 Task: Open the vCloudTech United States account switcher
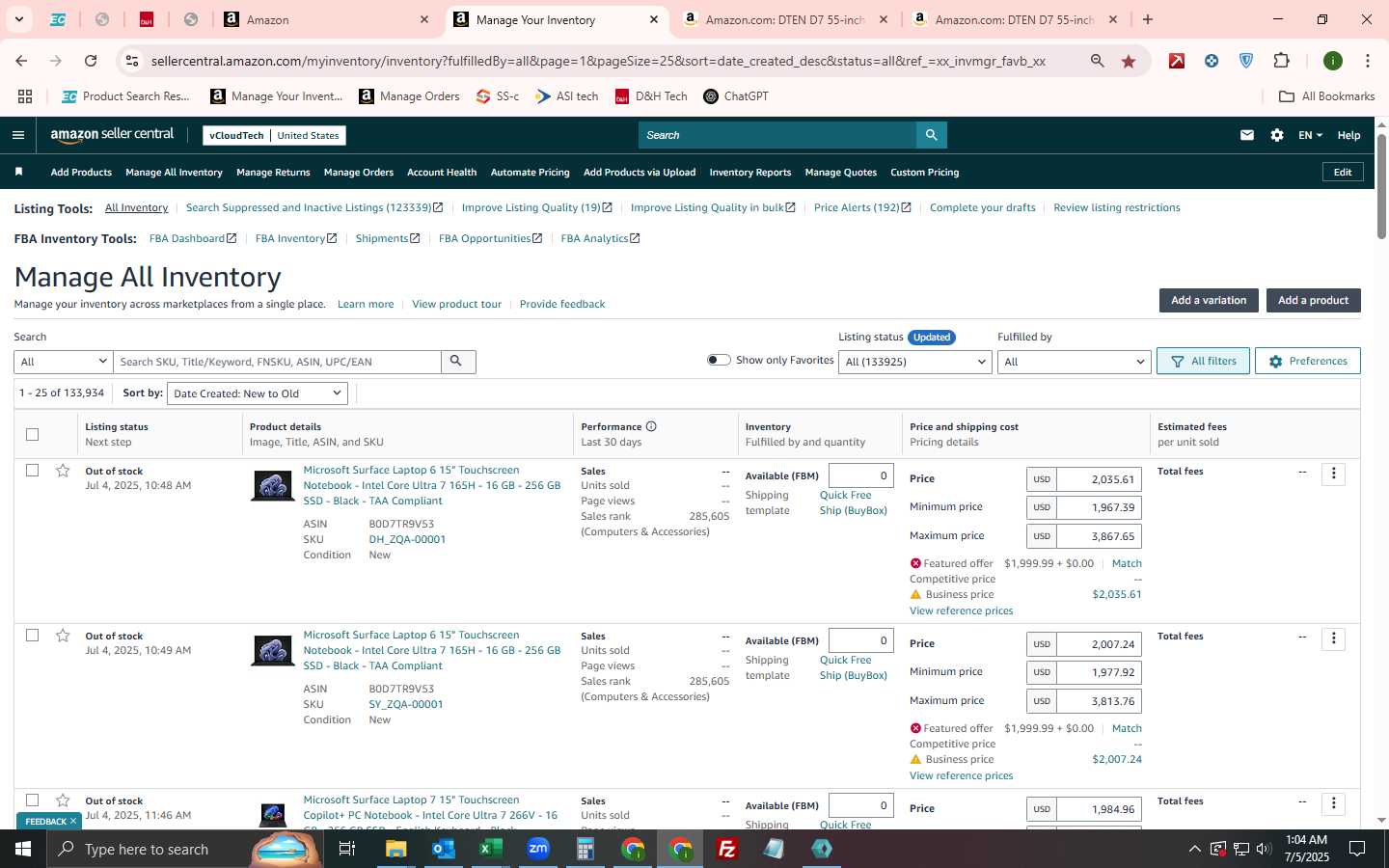274,135
